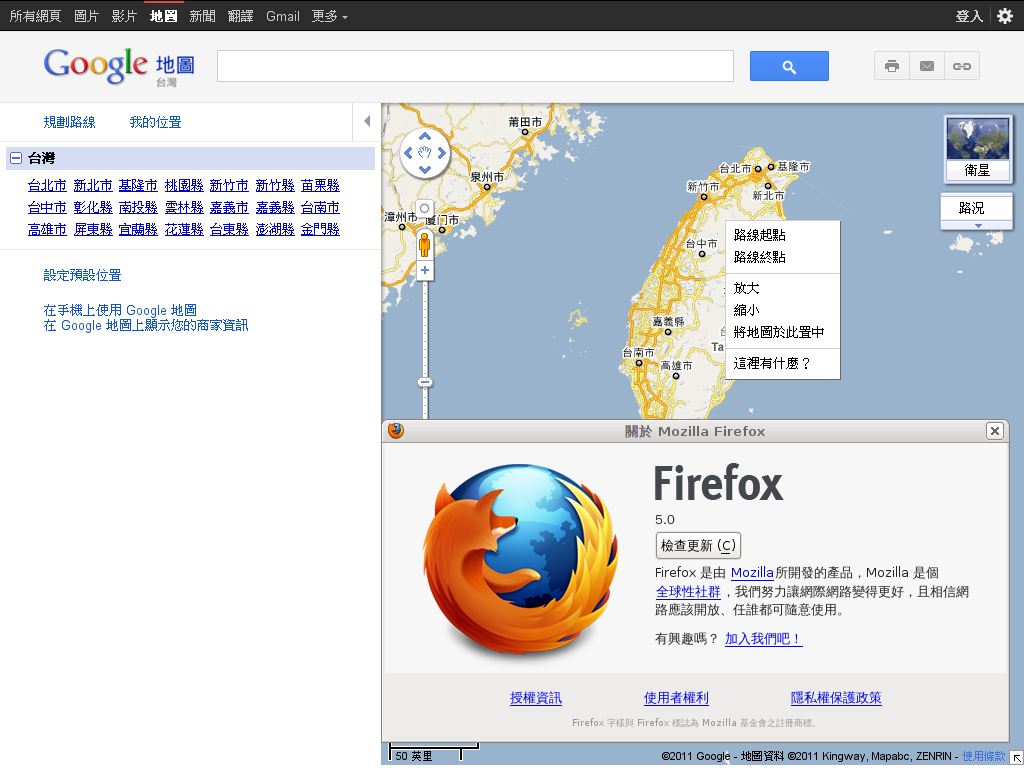Click the Google Maps logo
The height and width of the screenshot is (768, 1024).
click(119, 66)
